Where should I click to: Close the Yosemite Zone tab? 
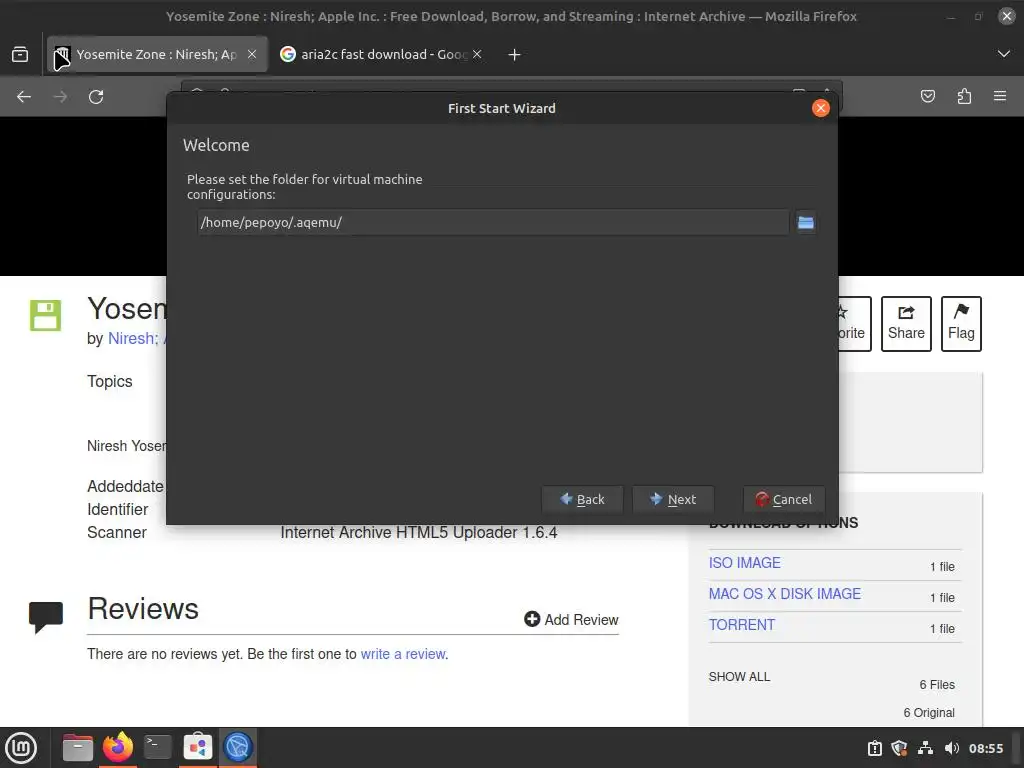(252, 55)
